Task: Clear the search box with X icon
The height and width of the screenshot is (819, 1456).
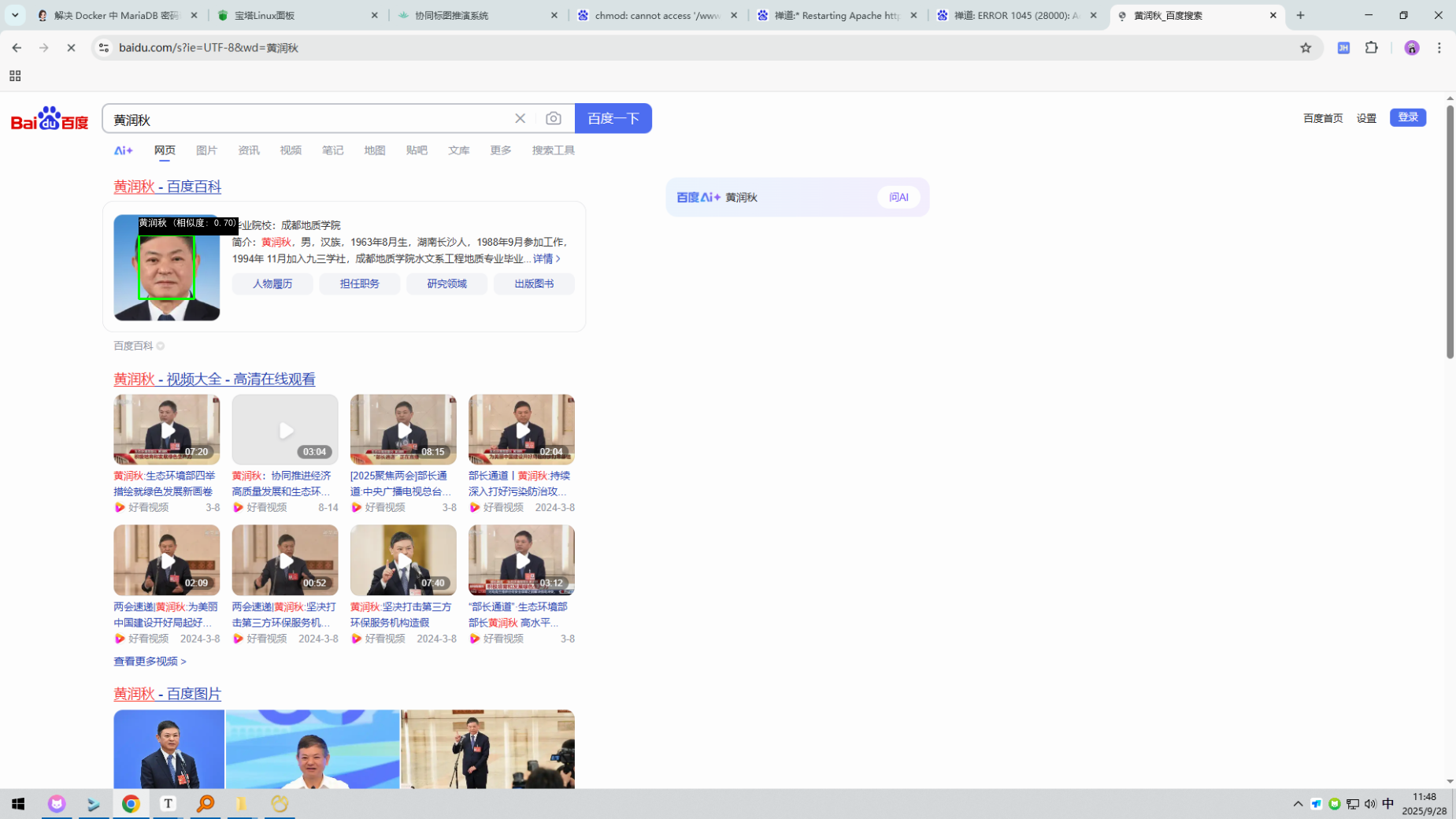Action: [x=520, y=118]
